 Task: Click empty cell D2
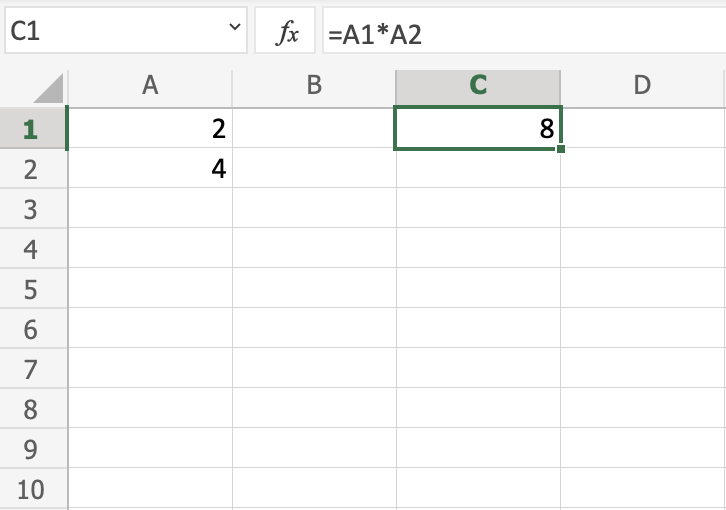click(x=642, y=169)
